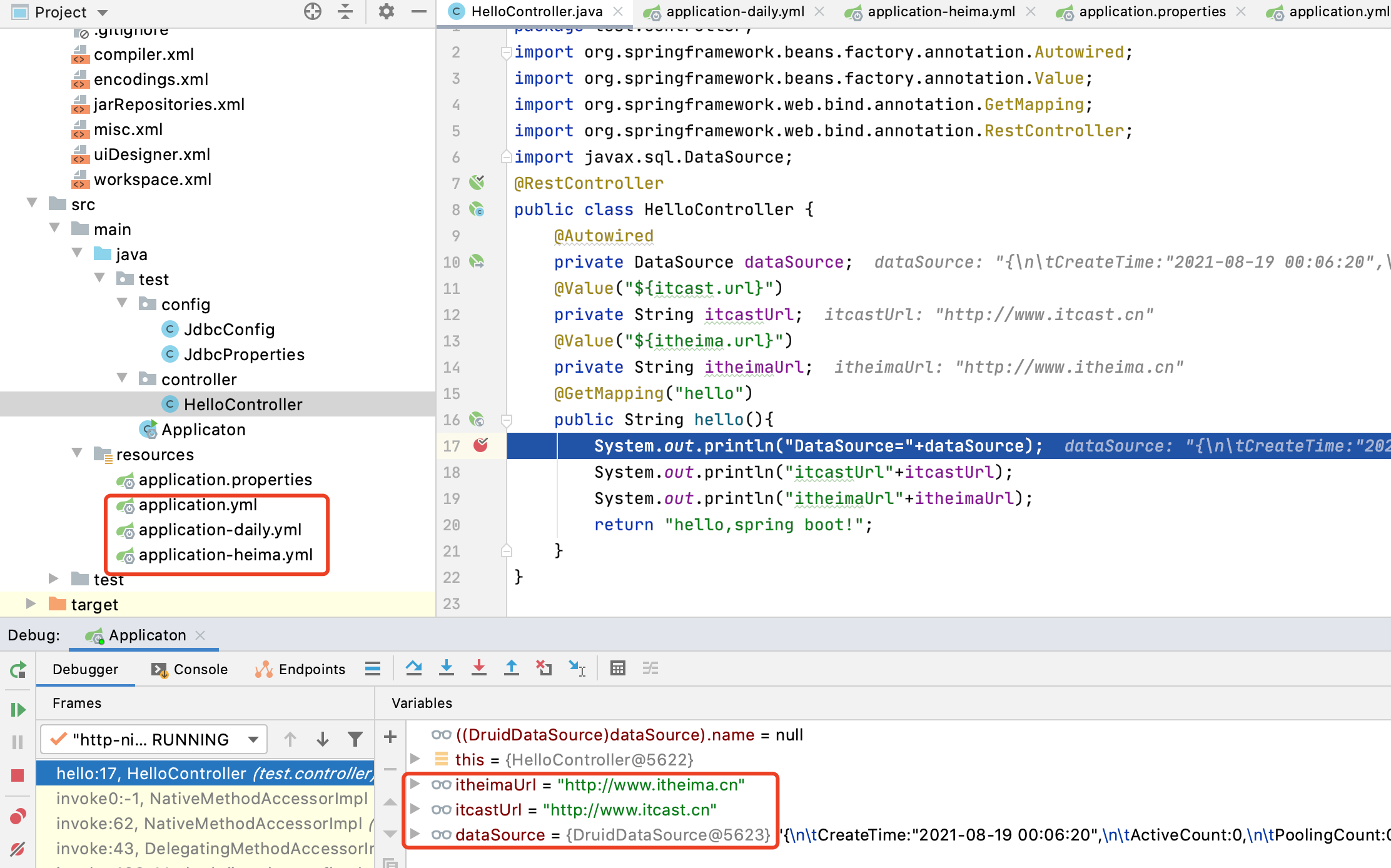Select the invoke:62 NativeMethodAccessorImpl frame
Screen dimensions: 1391x868
pos(209,824)
